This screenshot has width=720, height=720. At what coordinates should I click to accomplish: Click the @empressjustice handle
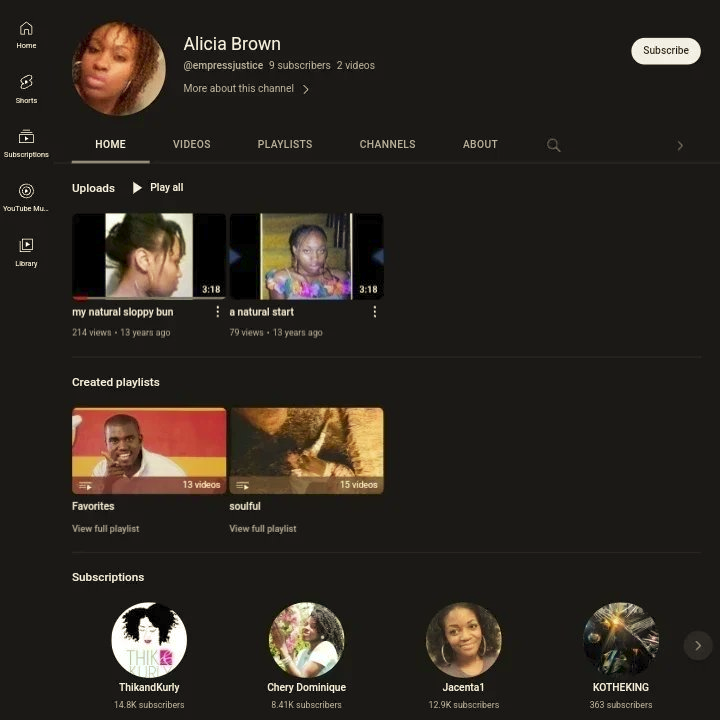tap(223, 65)
